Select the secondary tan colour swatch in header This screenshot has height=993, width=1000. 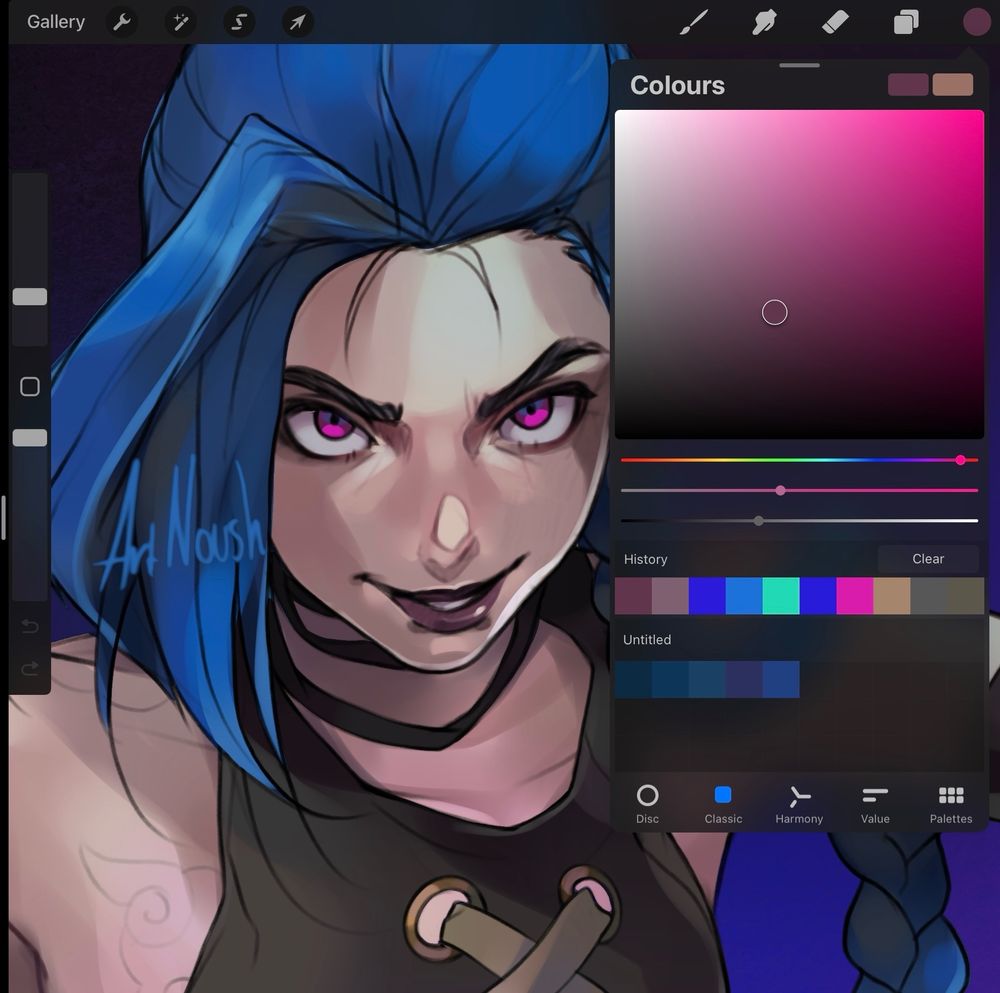953,85
